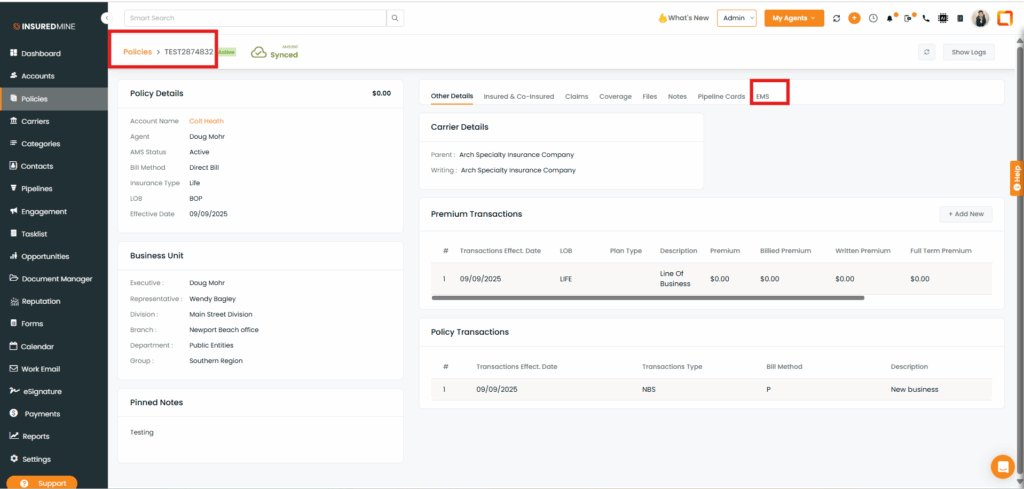Screen dimensions: 1024x489
Task: Expand the My Agents dropdown
Action: (x=793, y=18)
